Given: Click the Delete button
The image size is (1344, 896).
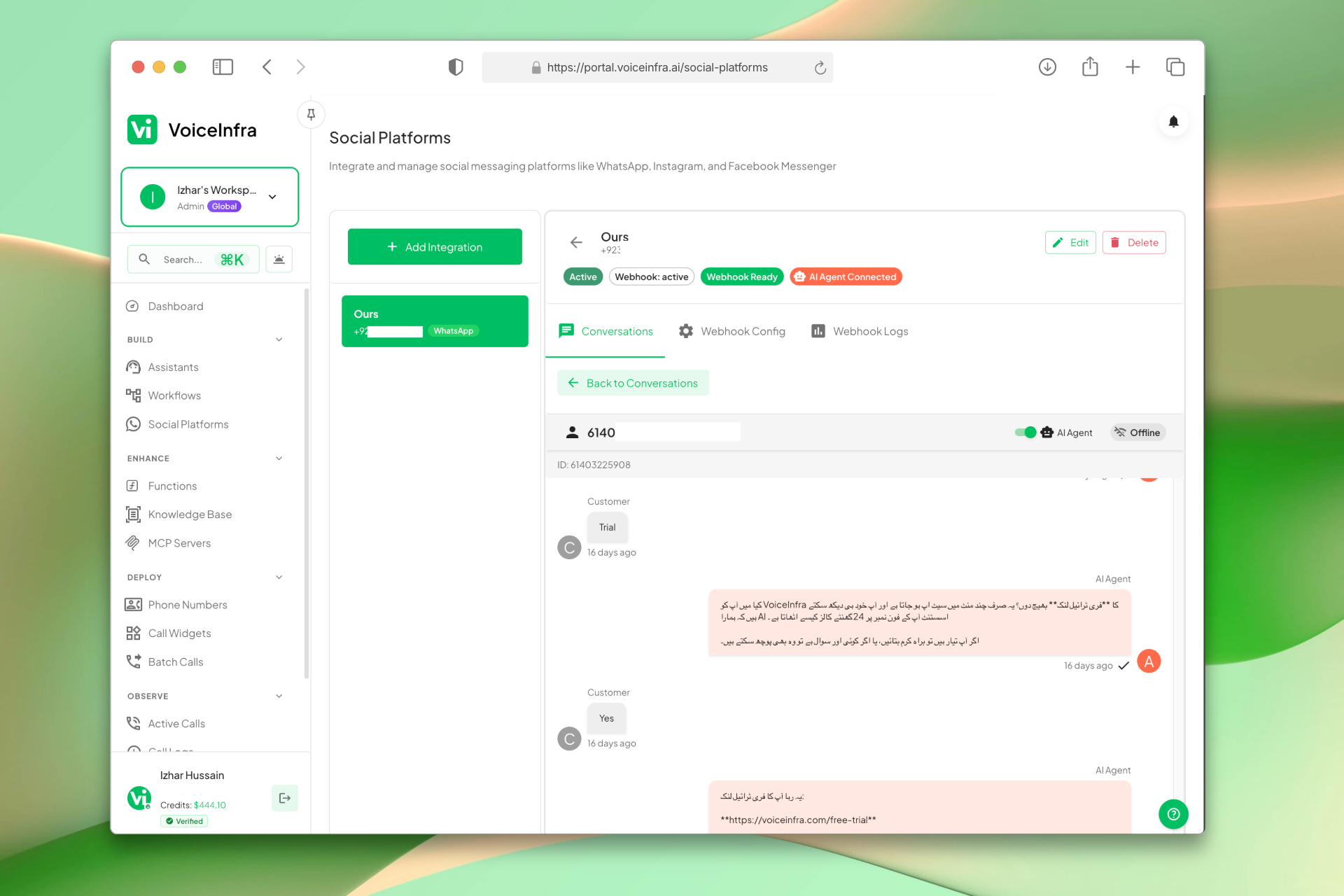Looking at the screenshot, I should [x=1134, y=243].
